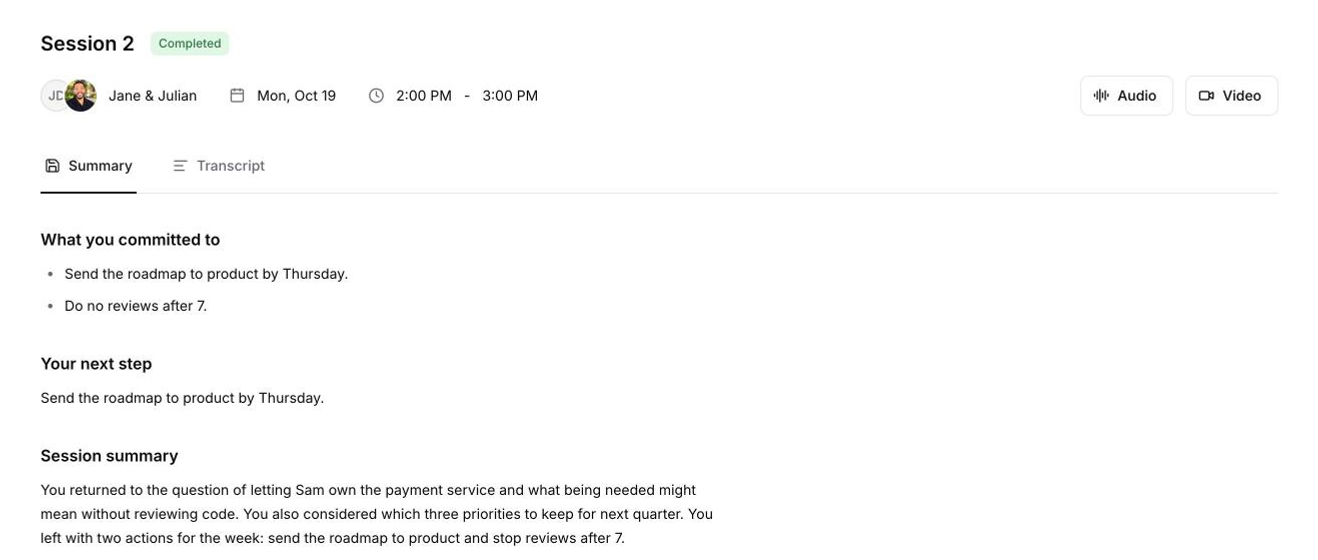
Task: Open the Audio recording
Action: 1126,96
